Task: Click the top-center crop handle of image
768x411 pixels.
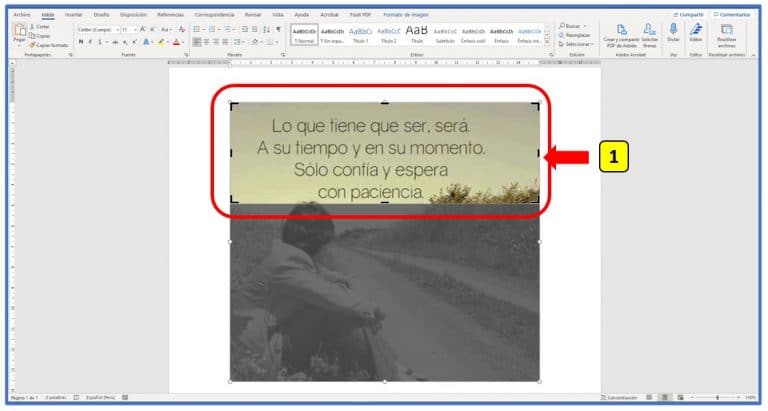Action: 385,103
